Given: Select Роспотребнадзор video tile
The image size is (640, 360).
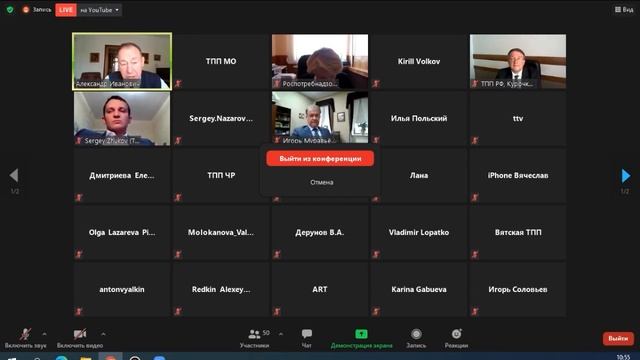Looking at the screenshot, I should pos(320,61).
